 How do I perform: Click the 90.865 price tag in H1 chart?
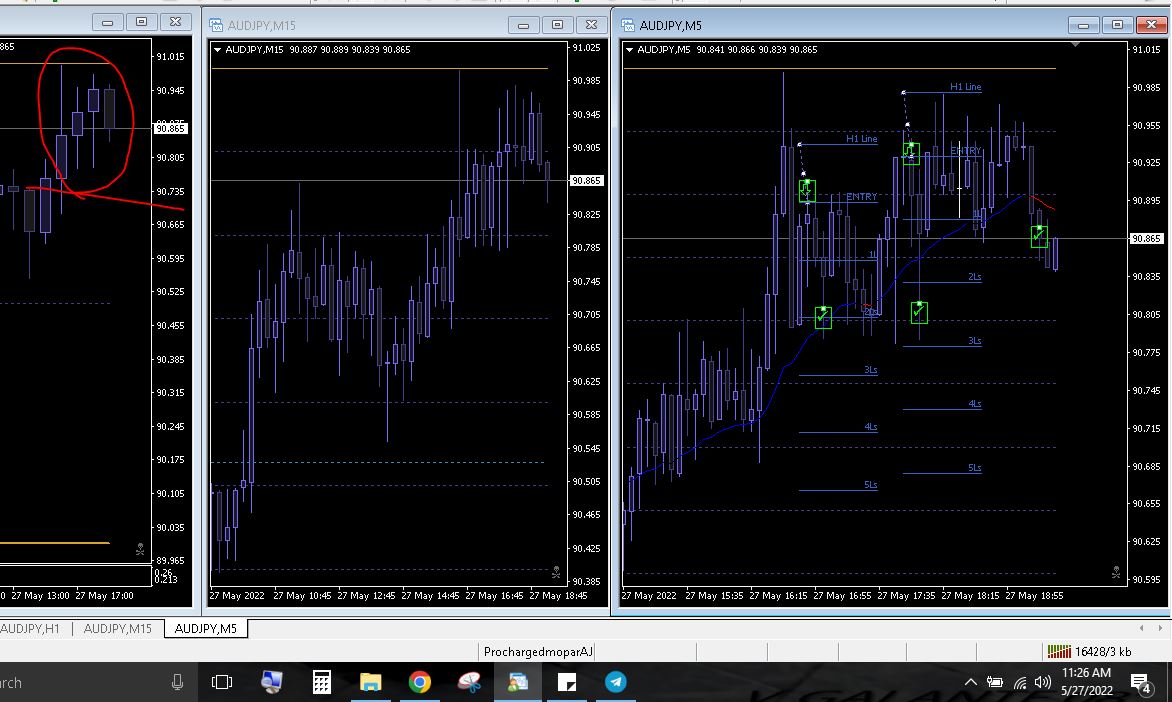pos(170,129)
